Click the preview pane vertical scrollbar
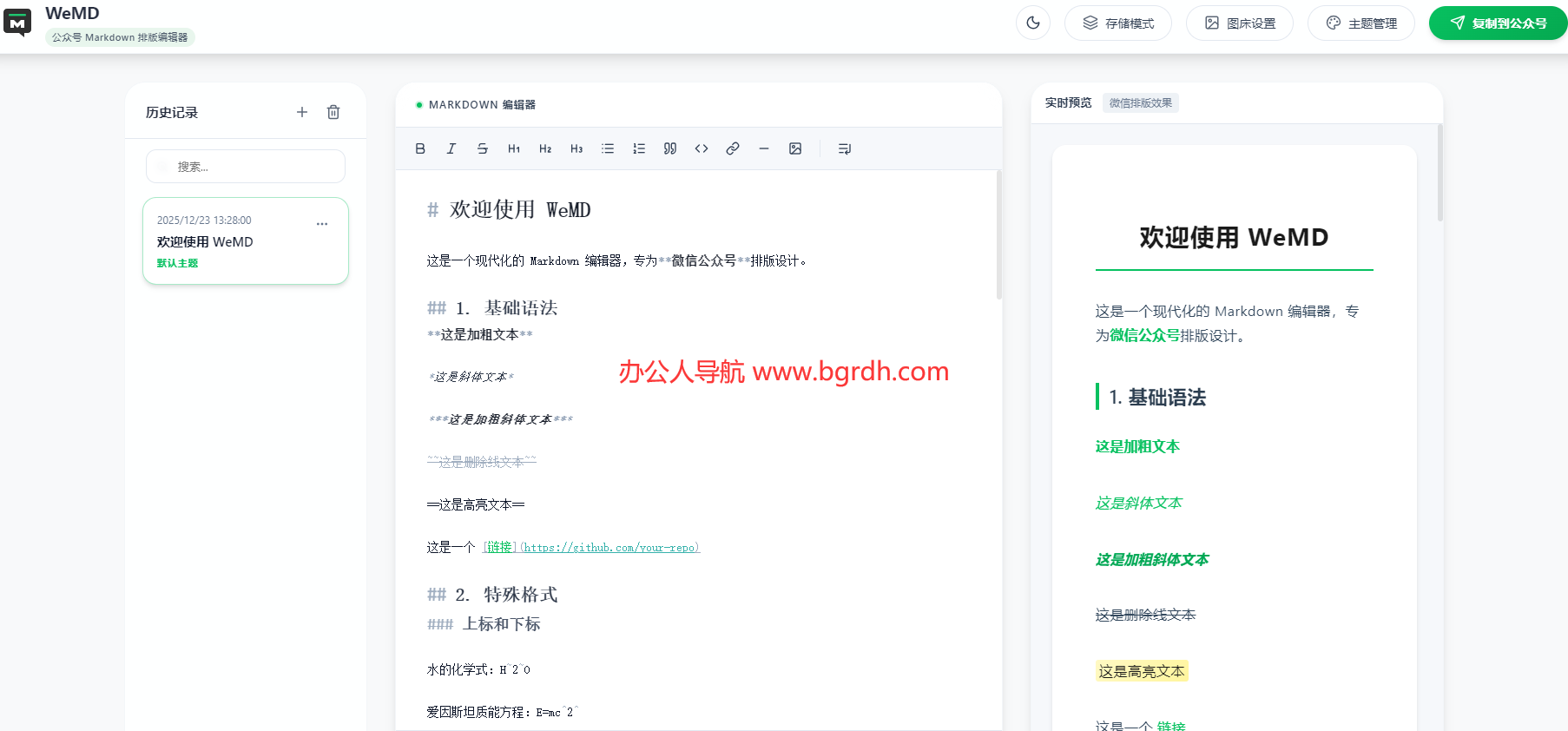1568x731 pixels. 1440,174
